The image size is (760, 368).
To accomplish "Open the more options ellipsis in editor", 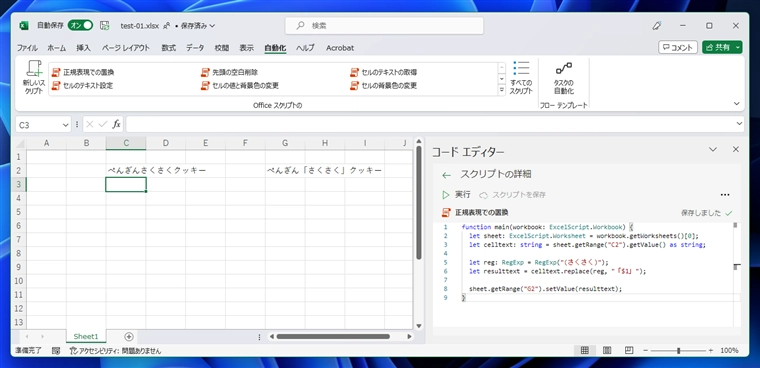I will tap(725, 195).
